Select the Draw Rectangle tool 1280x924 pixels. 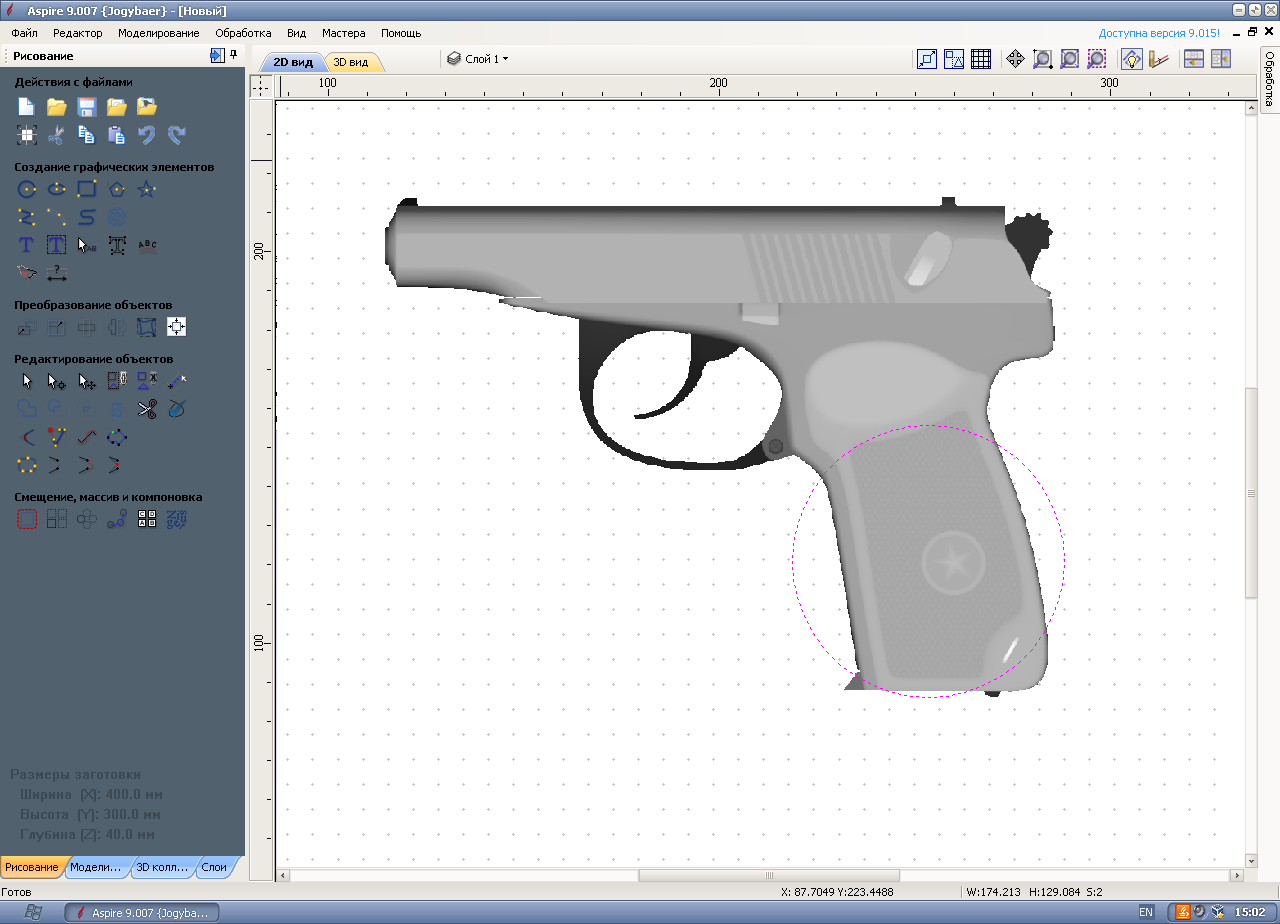click(x=87, y=188)
